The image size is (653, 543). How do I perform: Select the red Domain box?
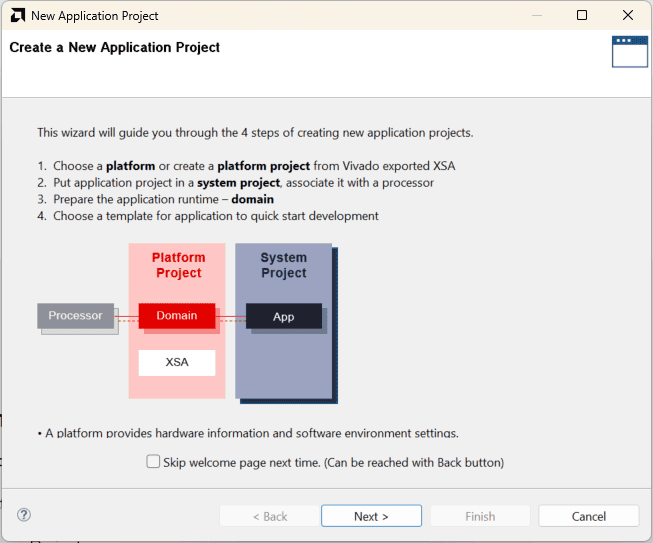pyautogui.click(x=177, y=316)
